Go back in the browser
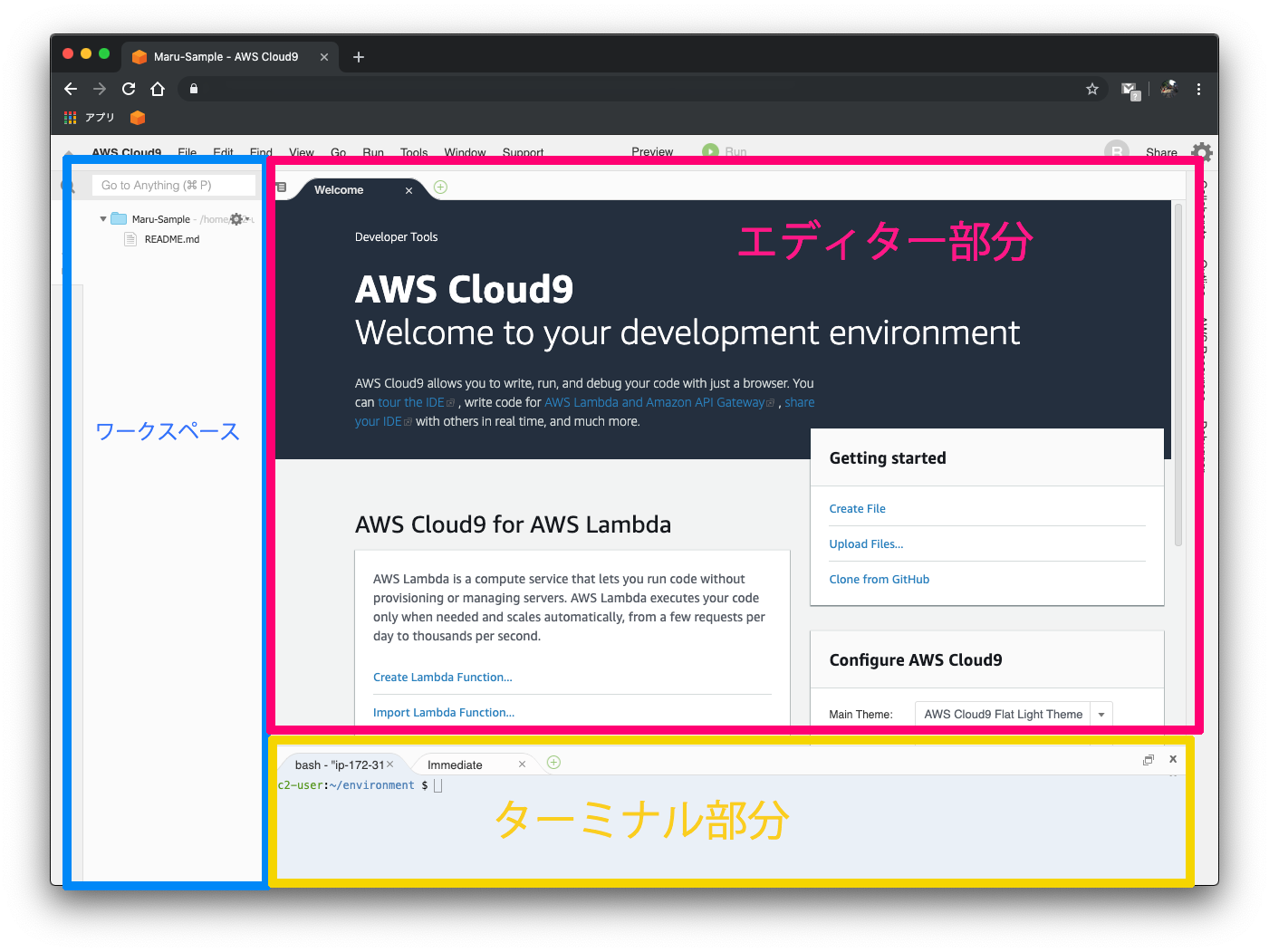The image size is (1269, 952). [x=71, y=89]
